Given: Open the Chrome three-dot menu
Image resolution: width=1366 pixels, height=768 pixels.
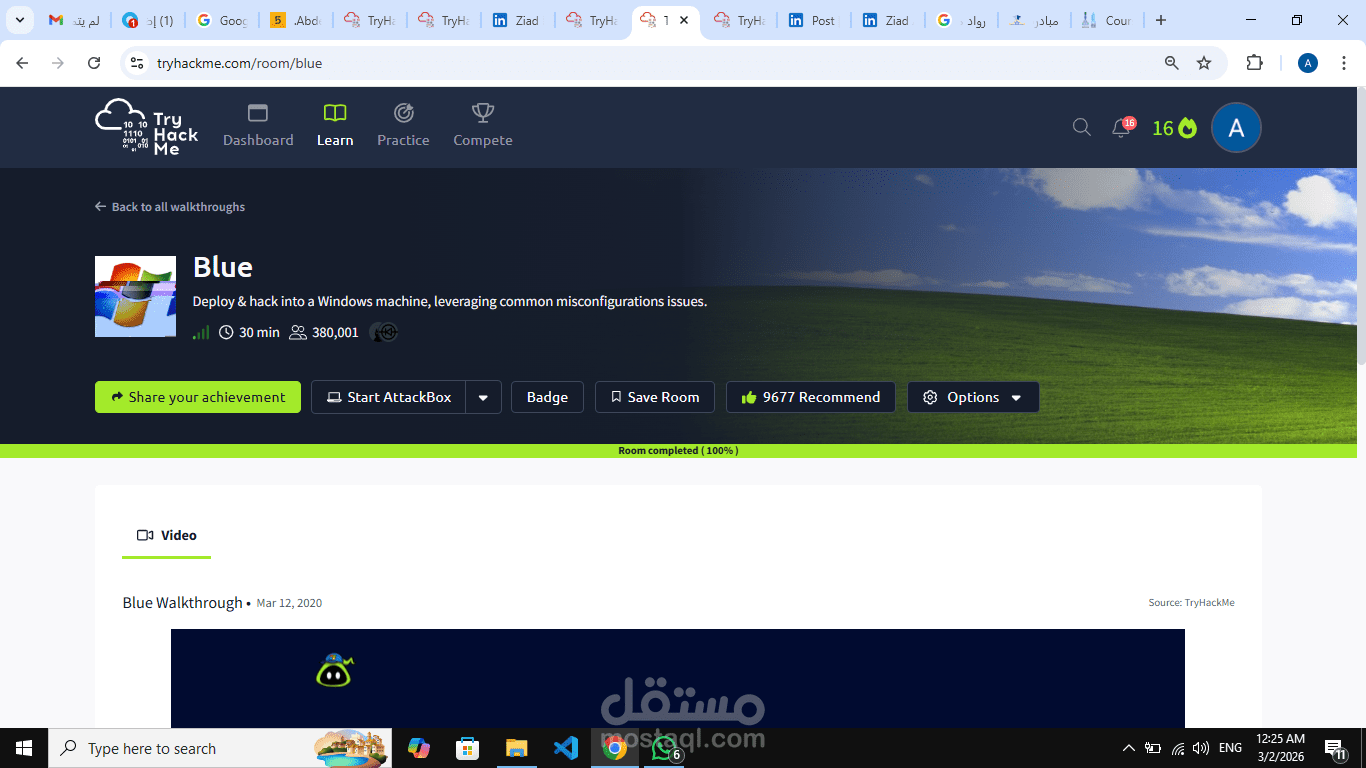Looking at the screenshot, I should pyautogui.click(x=1344, y=63).
